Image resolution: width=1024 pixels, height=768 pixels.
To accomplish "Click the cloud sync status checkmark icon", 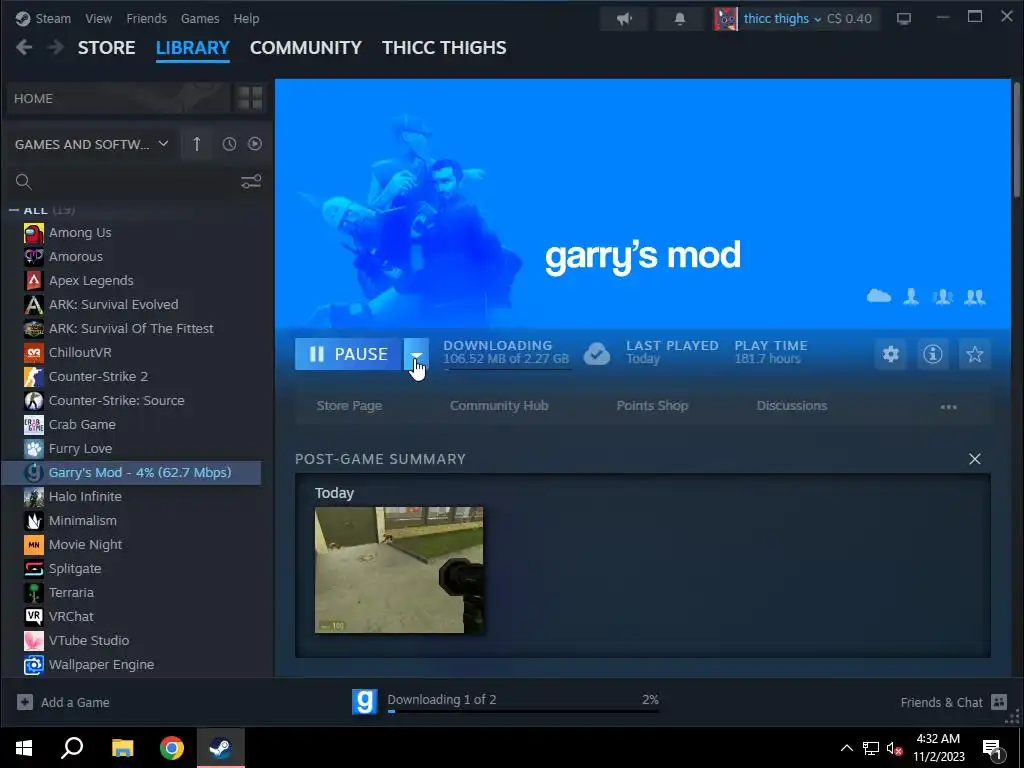I will (x=597, y=354).
